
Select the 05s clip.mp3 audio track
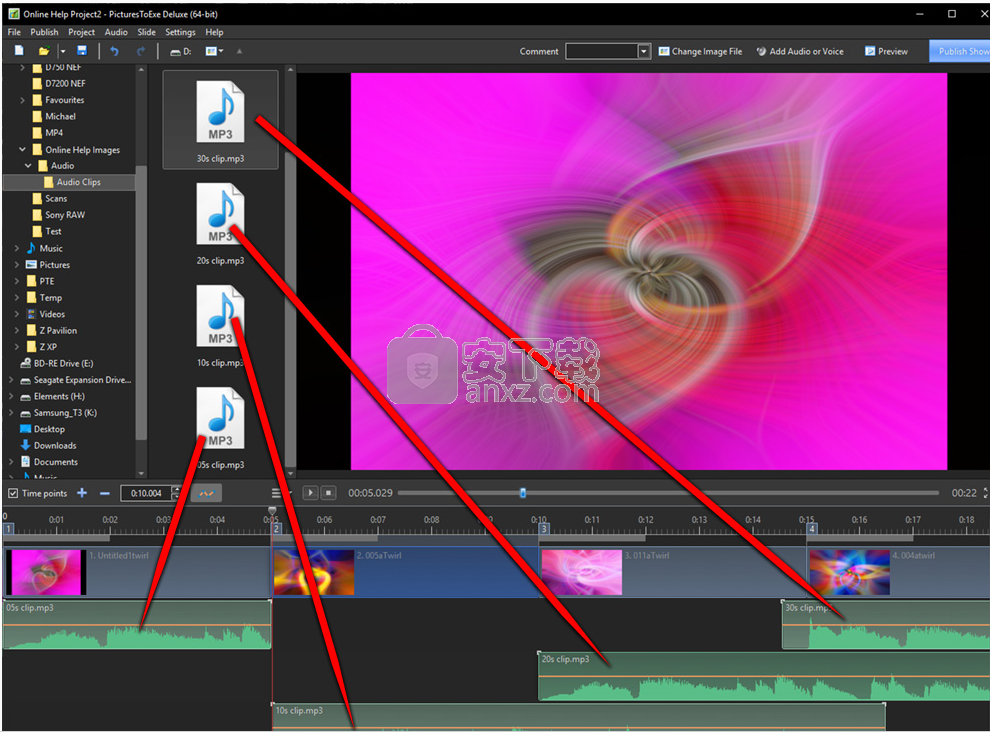coord(137,625)
